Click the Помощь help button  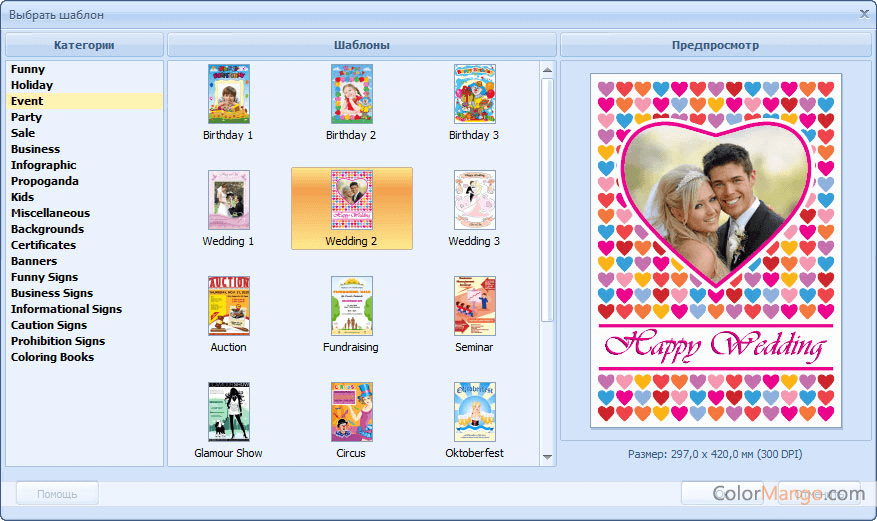click(57, 493)
